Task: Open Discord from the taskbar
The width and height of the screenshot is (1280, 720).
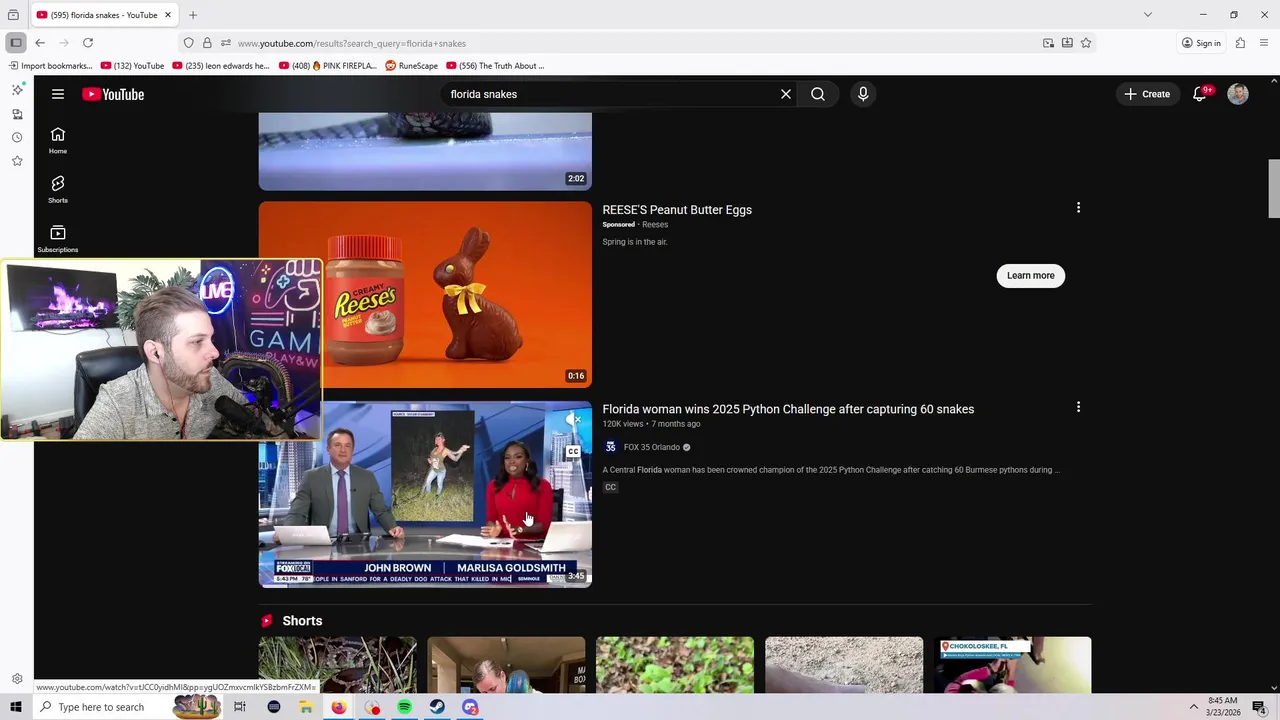Action: coord(470,707)
